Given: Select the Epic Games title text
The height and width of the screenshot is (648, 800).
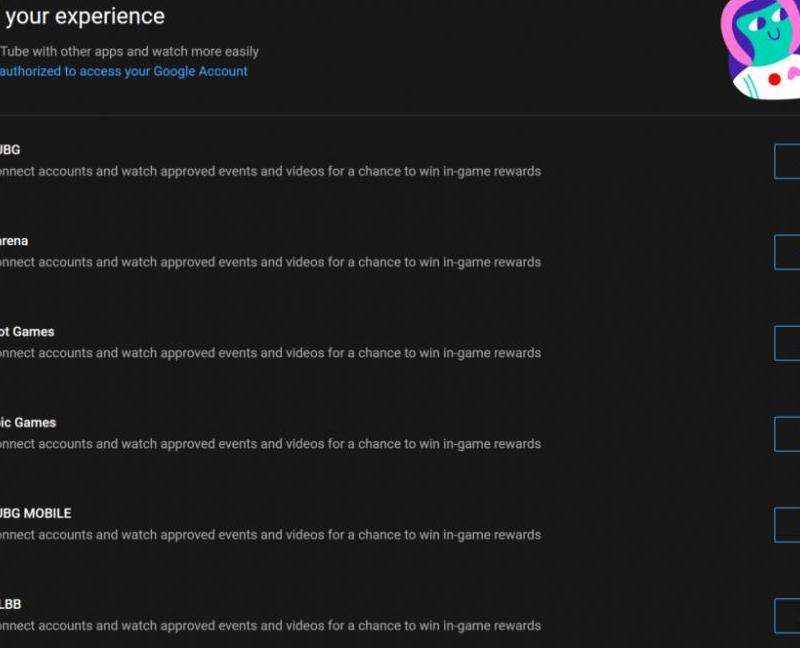Looking at the screenshot, I should (x=28, y=423).
